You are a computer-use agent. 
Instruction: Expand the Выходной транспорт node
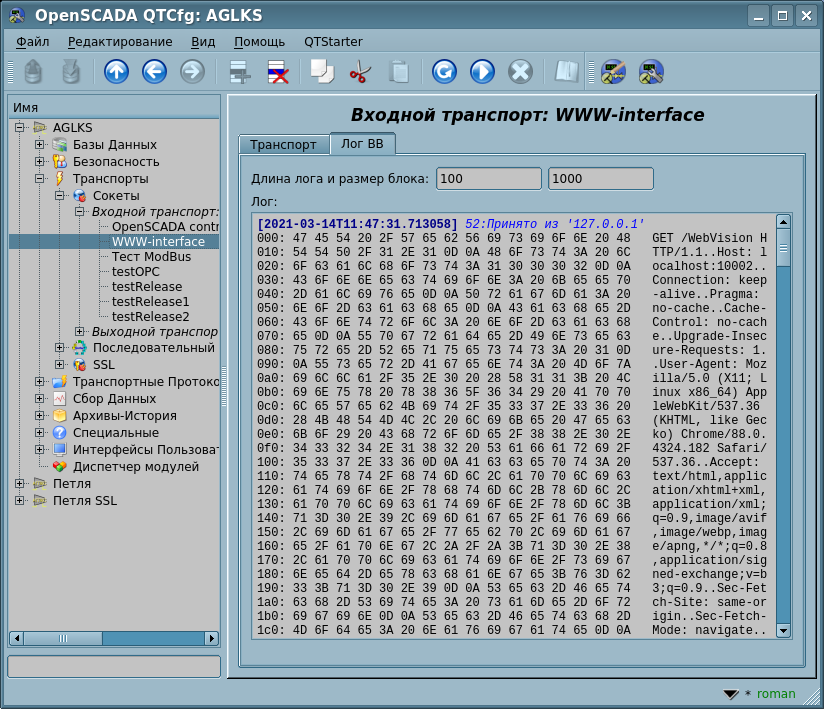(x=79, y=331)
